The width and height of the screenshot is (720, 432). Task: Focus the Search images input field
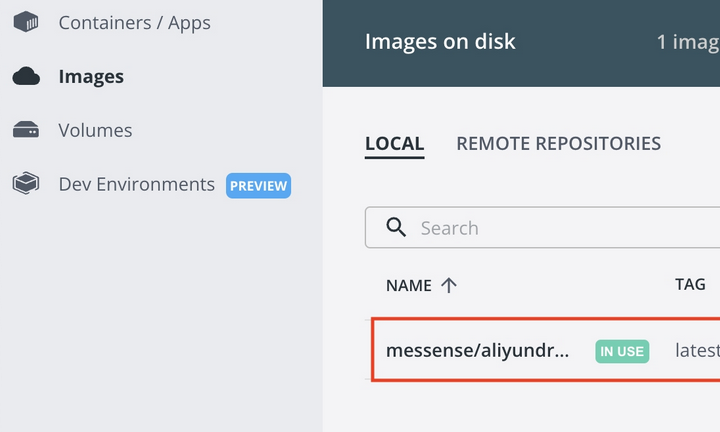pos(542,227)
